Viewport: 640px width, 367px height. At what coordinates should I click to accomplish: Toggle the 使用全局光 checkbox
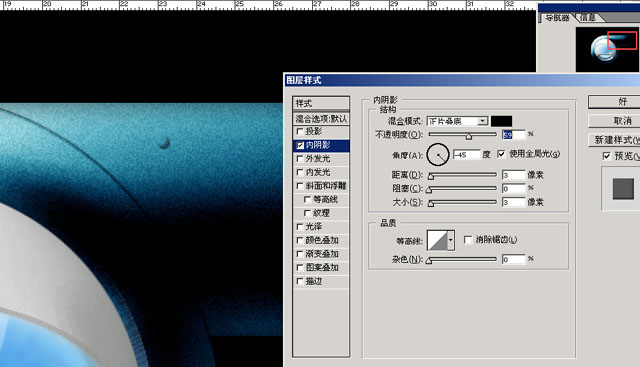(x=501, y=154)
